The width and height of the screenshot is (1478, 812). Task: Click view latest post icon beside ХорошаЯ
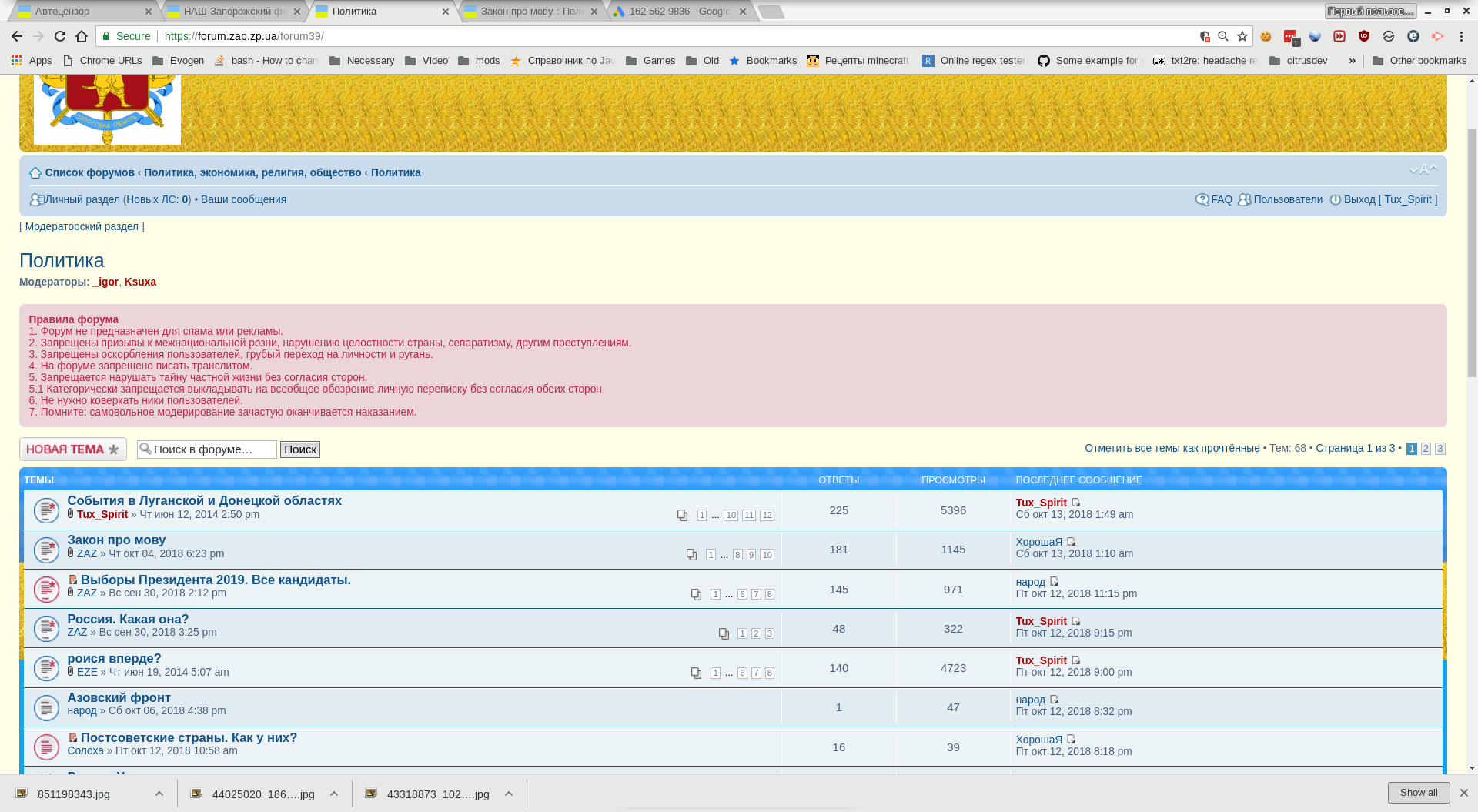point(1072,542)
